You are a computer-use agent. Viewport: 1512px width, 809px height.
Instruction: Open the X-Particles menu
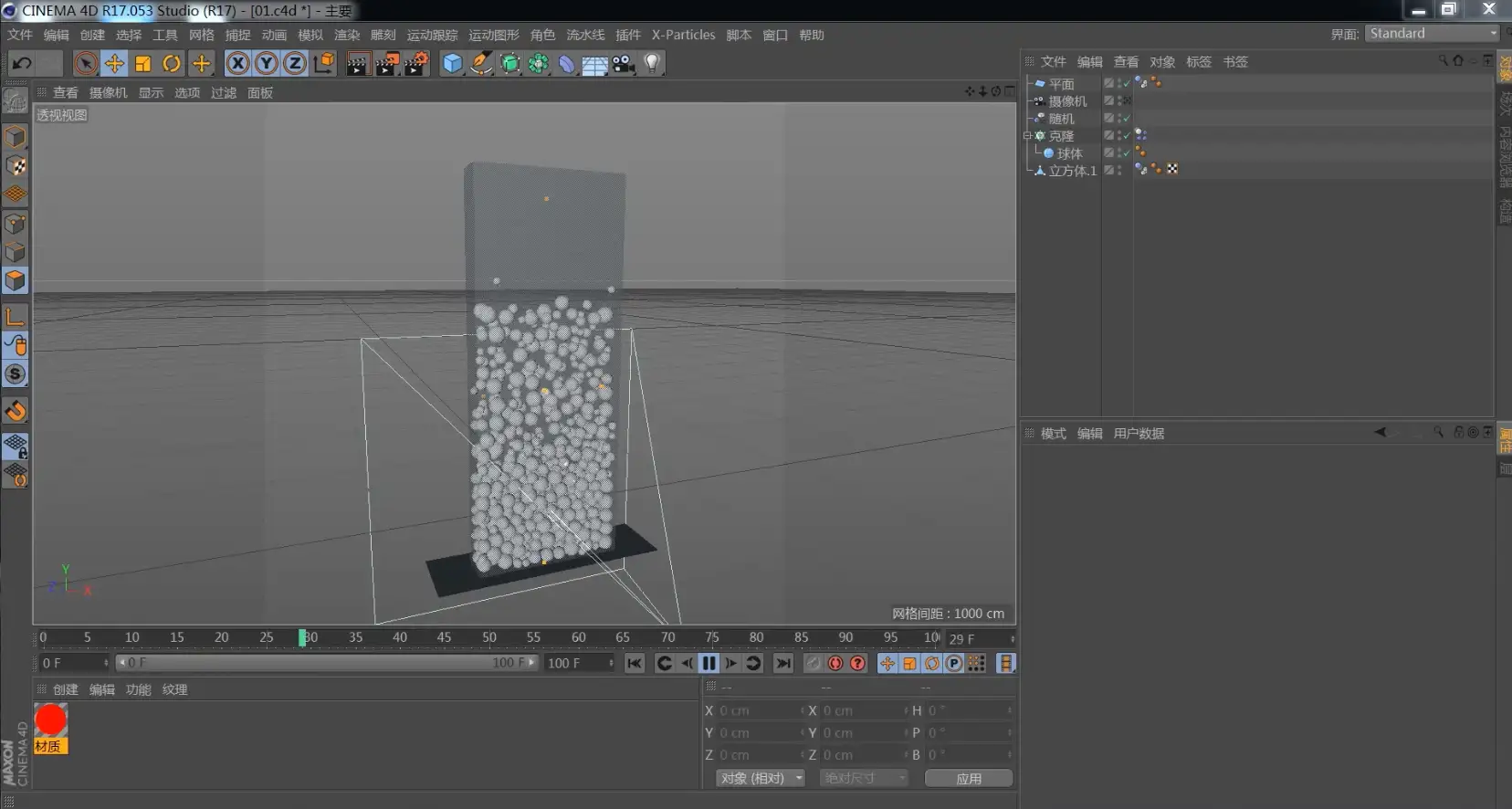coord(683,35)
